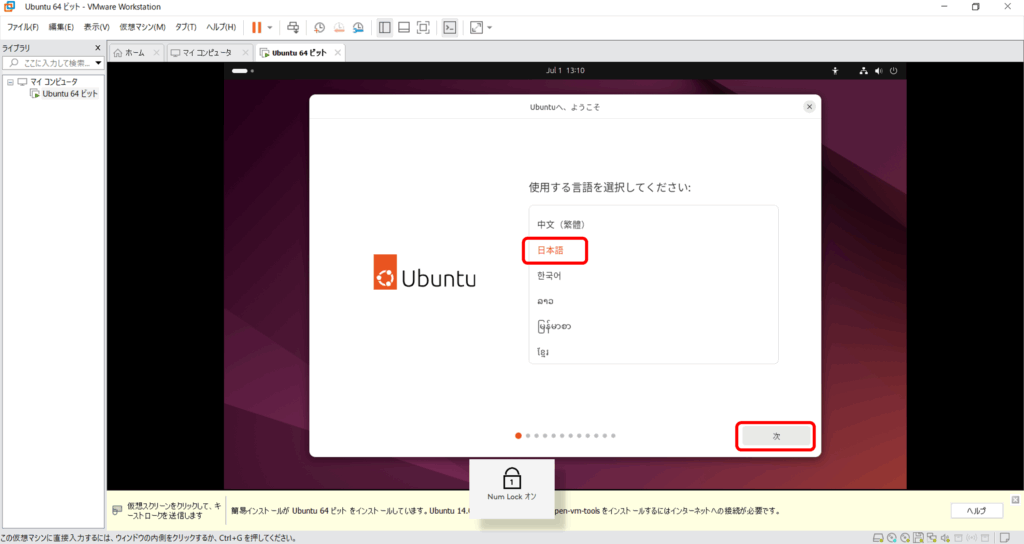
Task: Click the sound device icon in status bar
Action: point(943,537)
